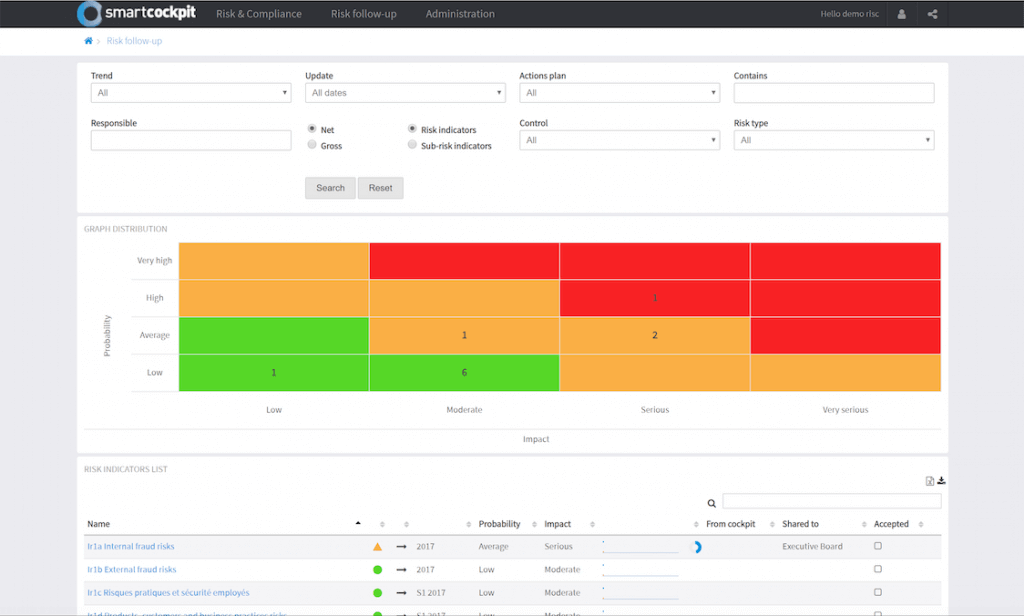This screenshot has width=1024, height=616.
Task: Click the Responsible text field
Action: point(190,141)
